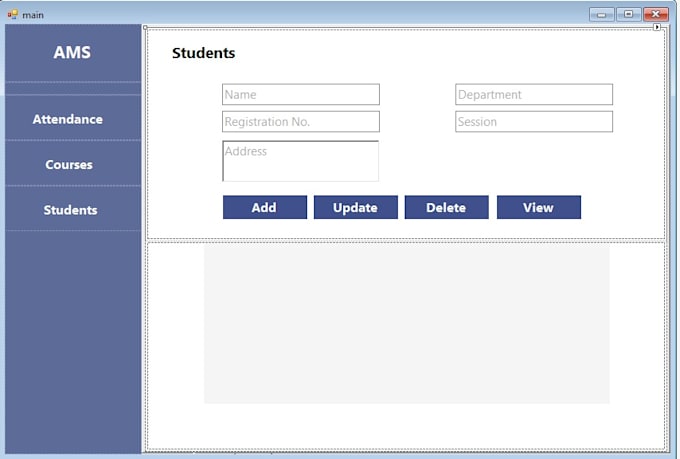Click the panel's top-left resize handle
Image resolution: width=680 pixels, height=459 pixels.
tap(145, 27)
